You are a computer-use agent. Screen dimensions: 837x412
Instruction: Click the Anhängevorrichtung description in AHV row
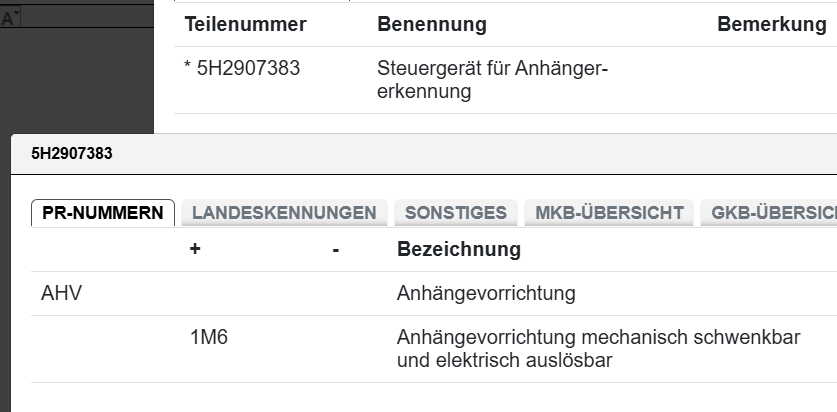[x=486, y=294]
